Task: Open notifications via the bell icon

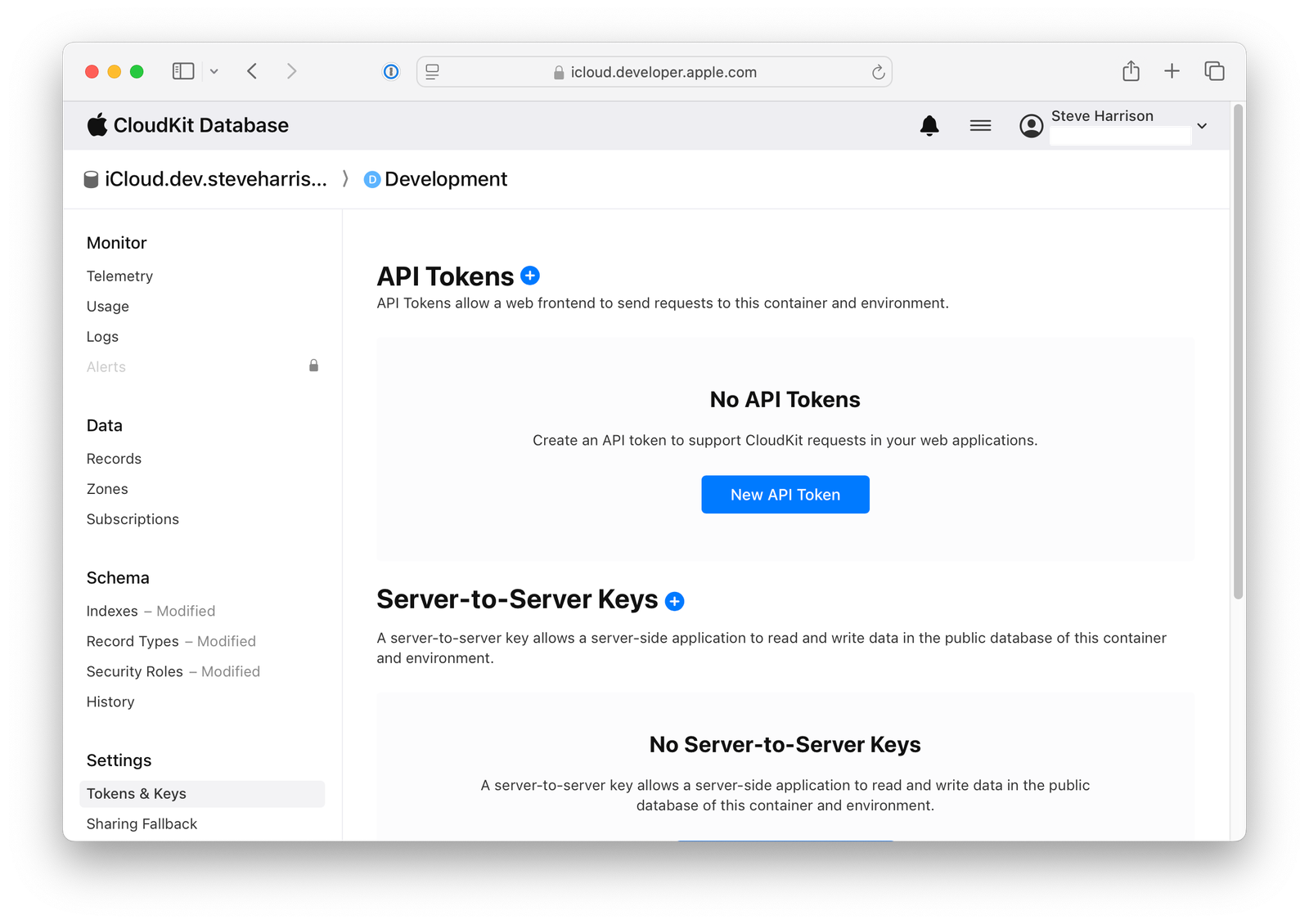Action: point(929,125)
